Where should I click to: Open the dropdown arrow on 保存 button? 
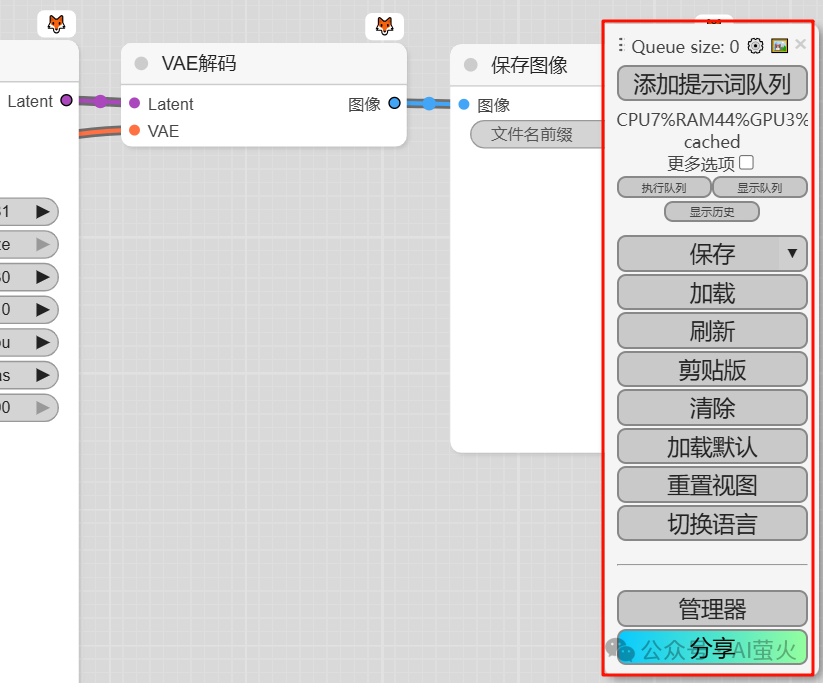pos(792,254)
